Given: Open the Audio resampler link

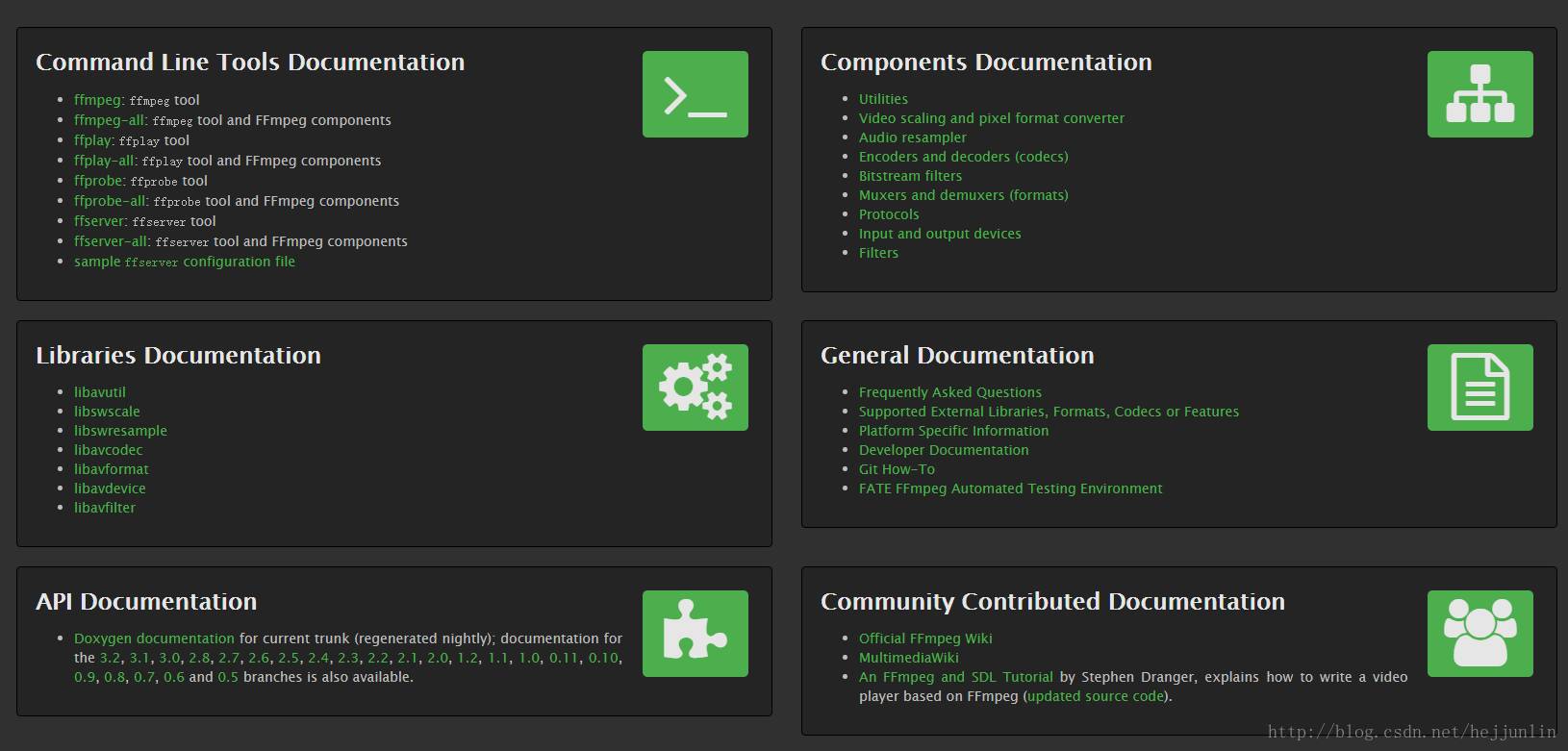Looking at the screenshot, I should (913, 138).
